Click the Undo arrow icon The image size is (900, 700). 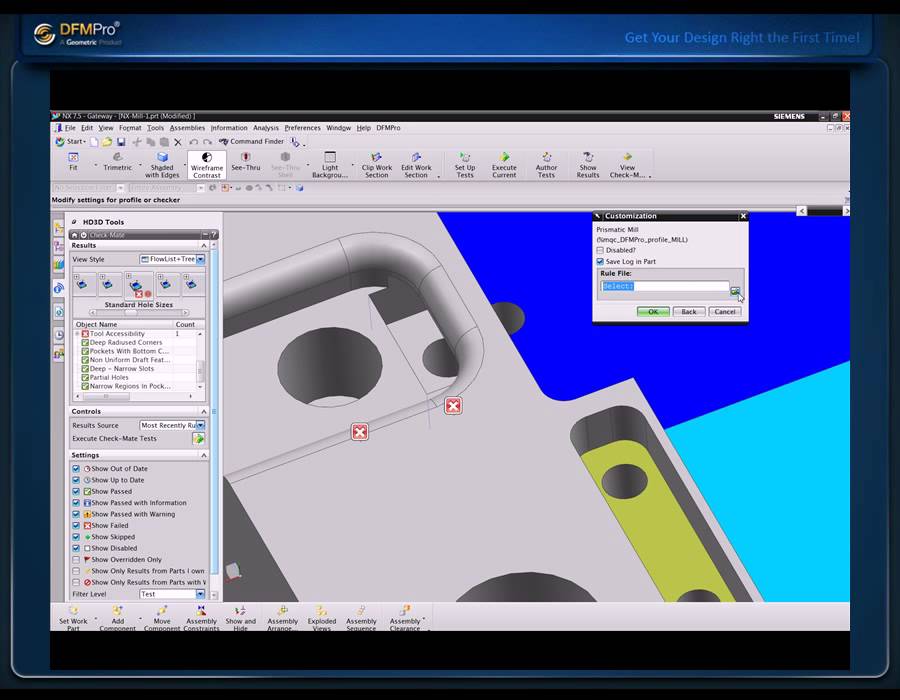point(193,142)
